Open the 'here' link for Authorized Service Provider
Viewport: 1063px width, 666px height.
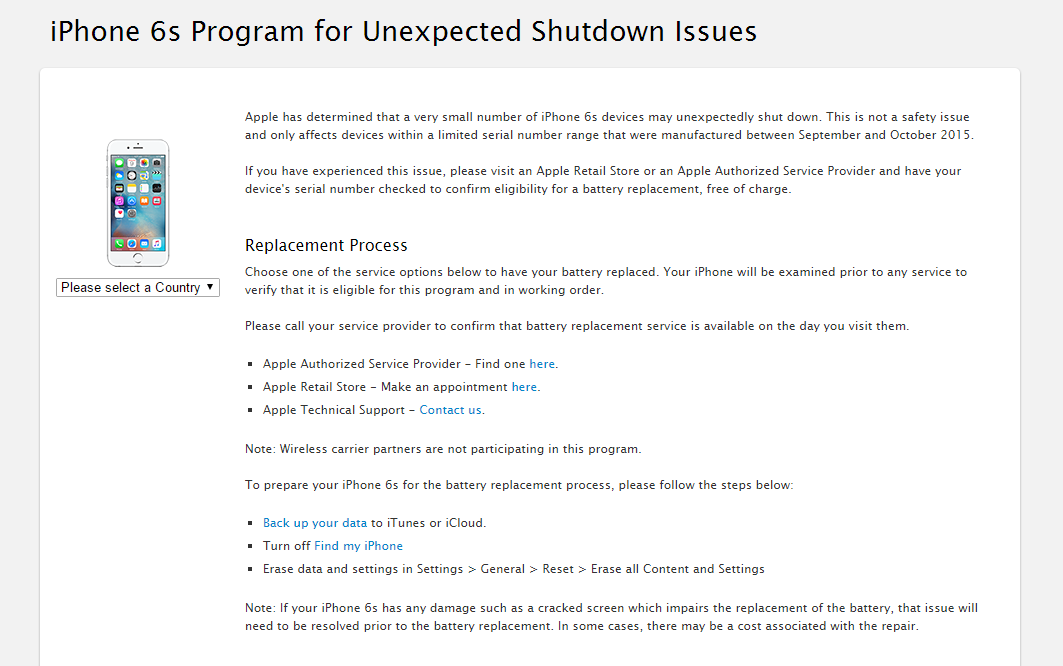click(542, 364)
